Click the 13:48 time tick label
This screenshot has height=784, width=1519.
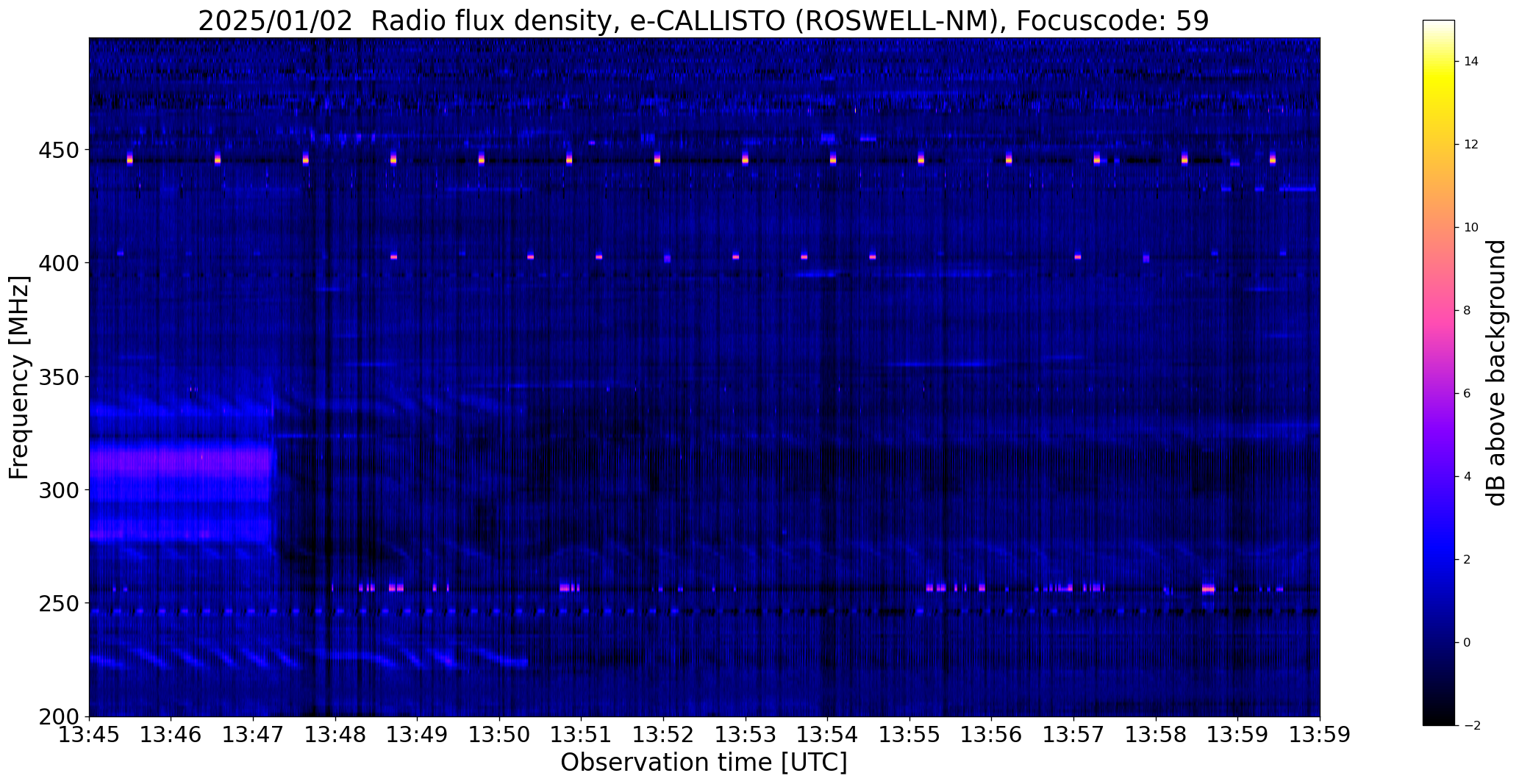point(335,735)
